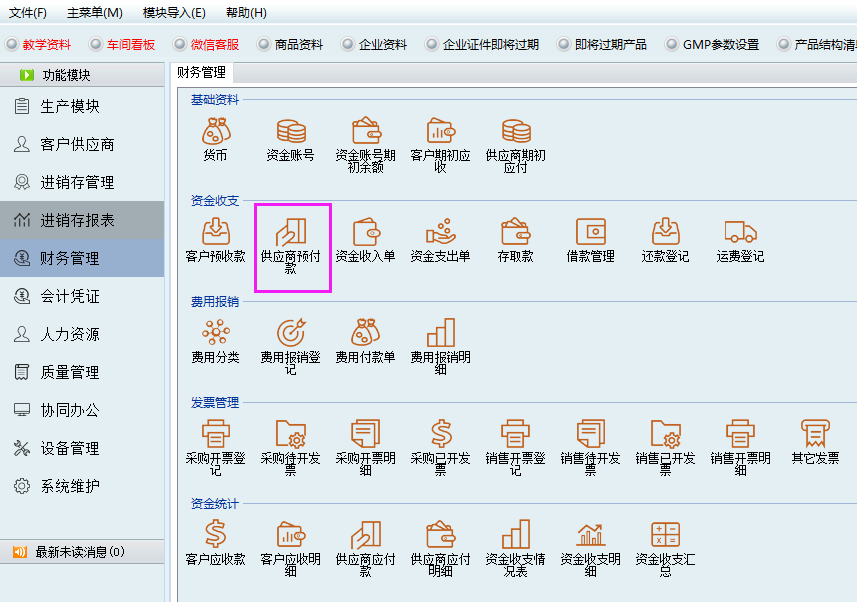Go to 人力资源 sidebar module
The height and width of the screenshot is (602, 857).
pos(70,335)
